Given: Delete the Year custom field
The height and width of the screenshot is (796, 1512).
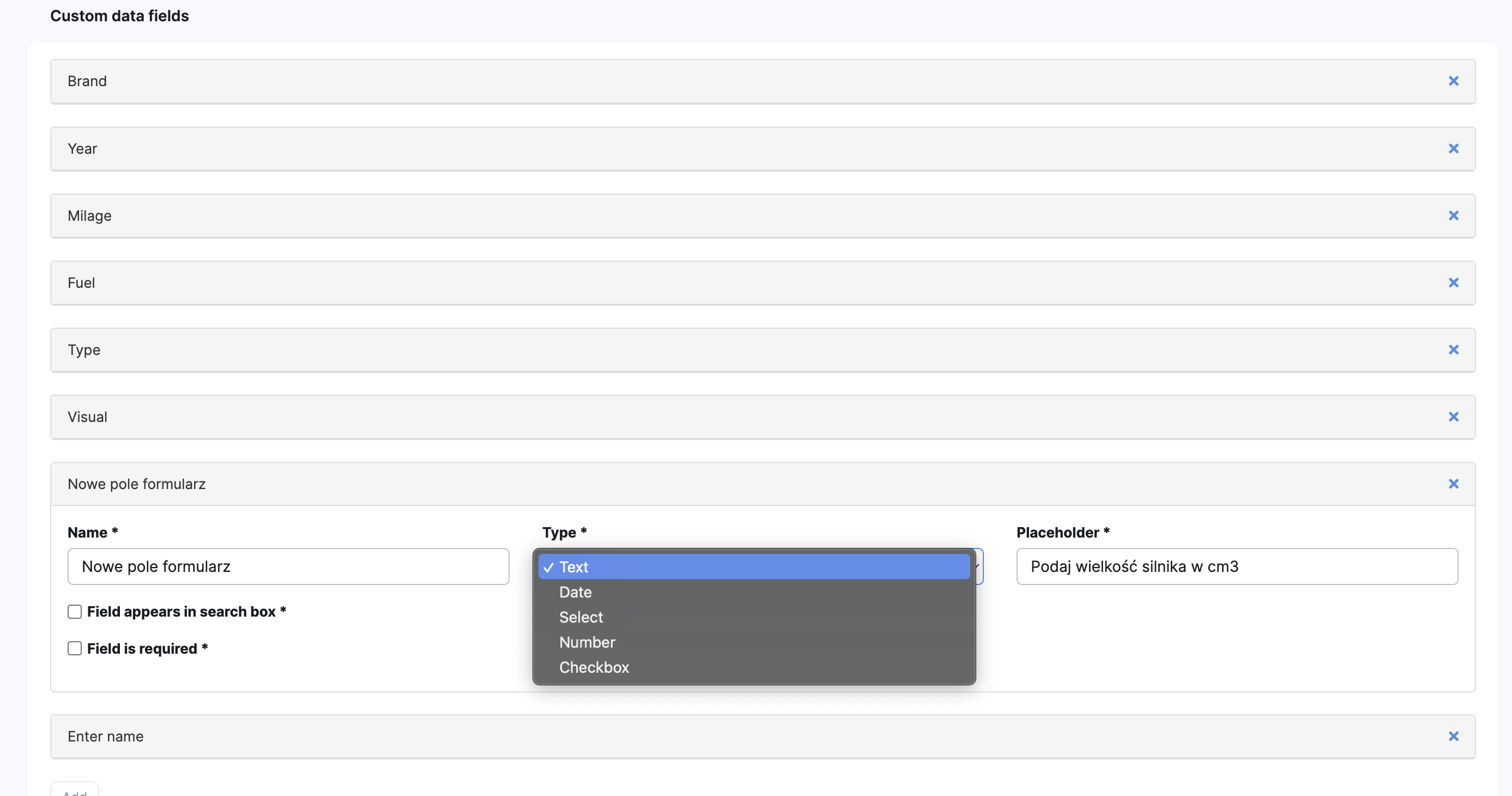Looking at the screenshot, I should point(1453,148).
